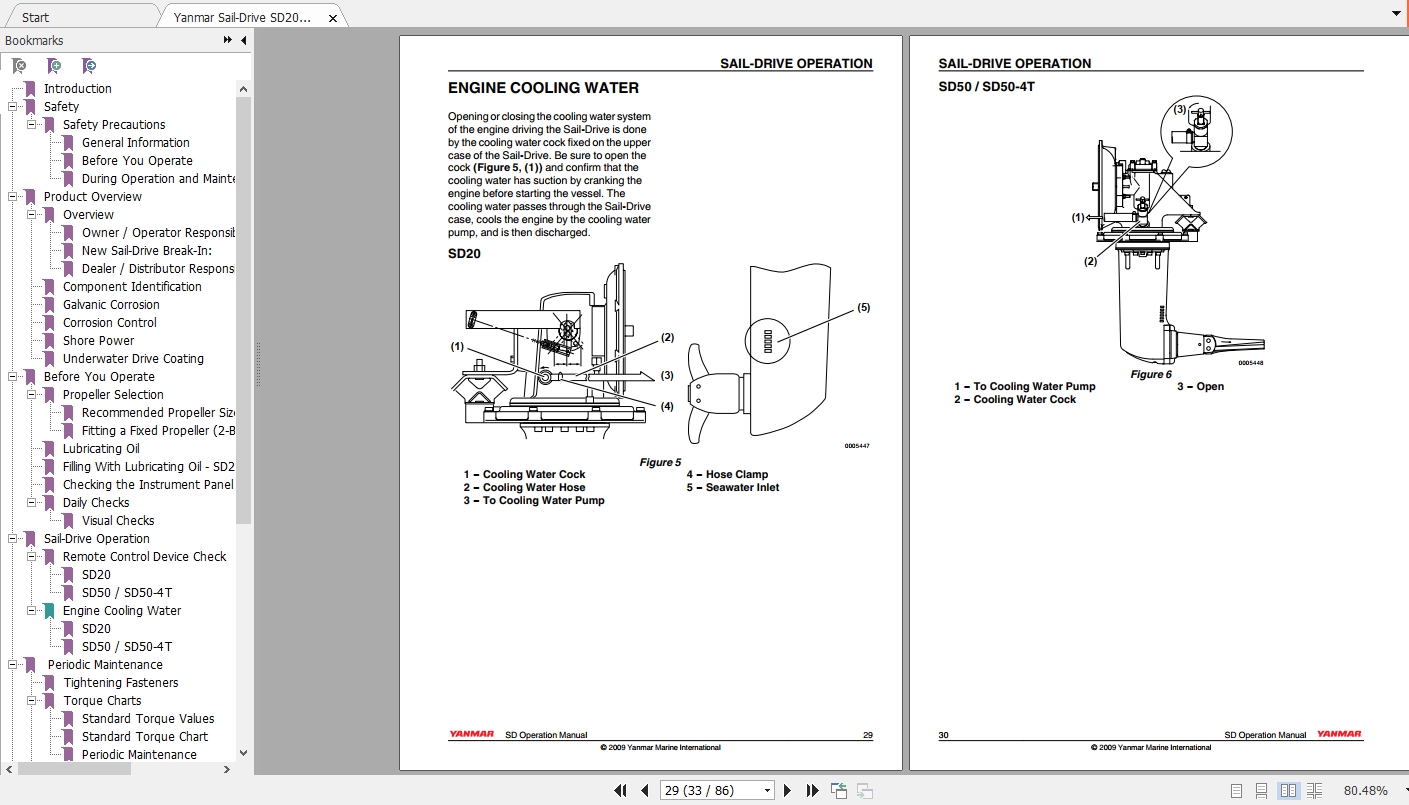This screenshot has height=805, width=1409.
Task: Select two-page continuous view mode
Action: [1313, 790]
